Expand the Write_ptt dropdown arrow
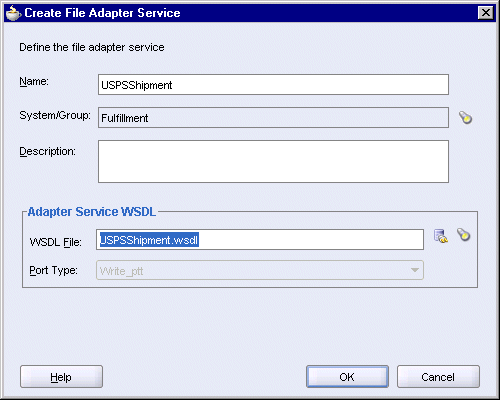Image resolution: width=500 pixels, height=400 pixels. click(x=415, y=270)
